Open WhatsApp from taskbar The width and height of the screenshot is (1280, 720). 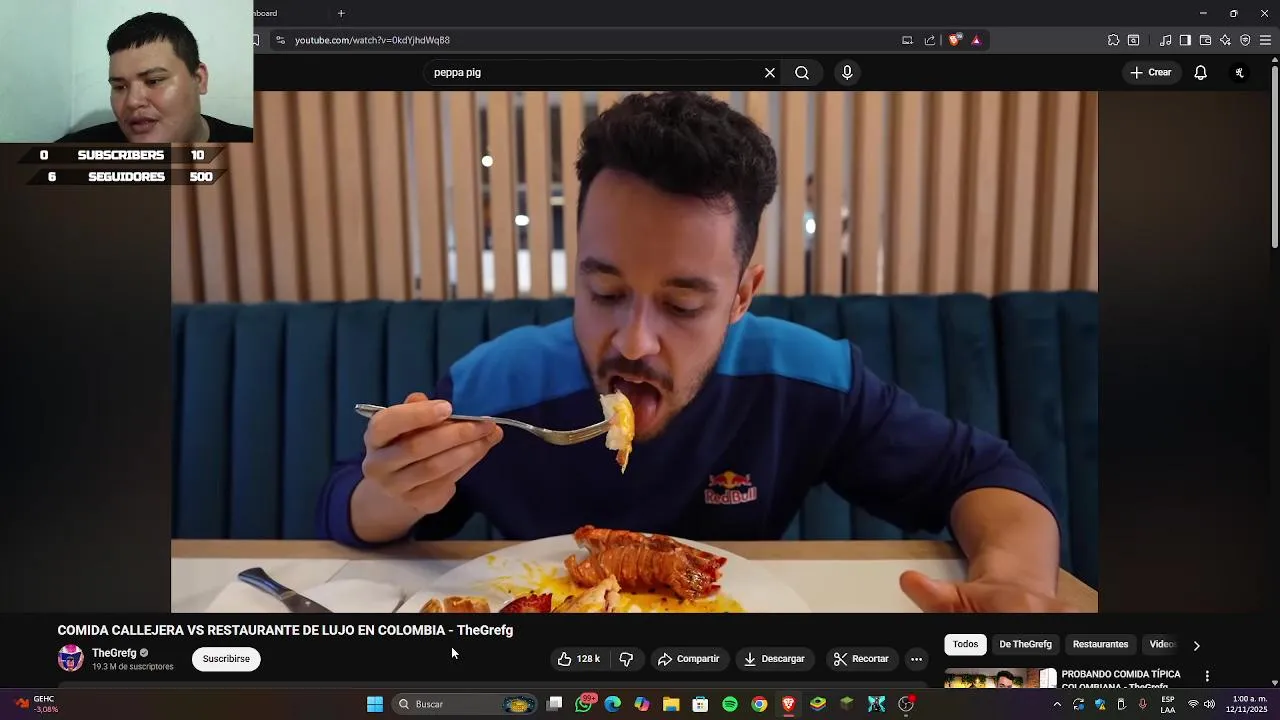[584, 704]
